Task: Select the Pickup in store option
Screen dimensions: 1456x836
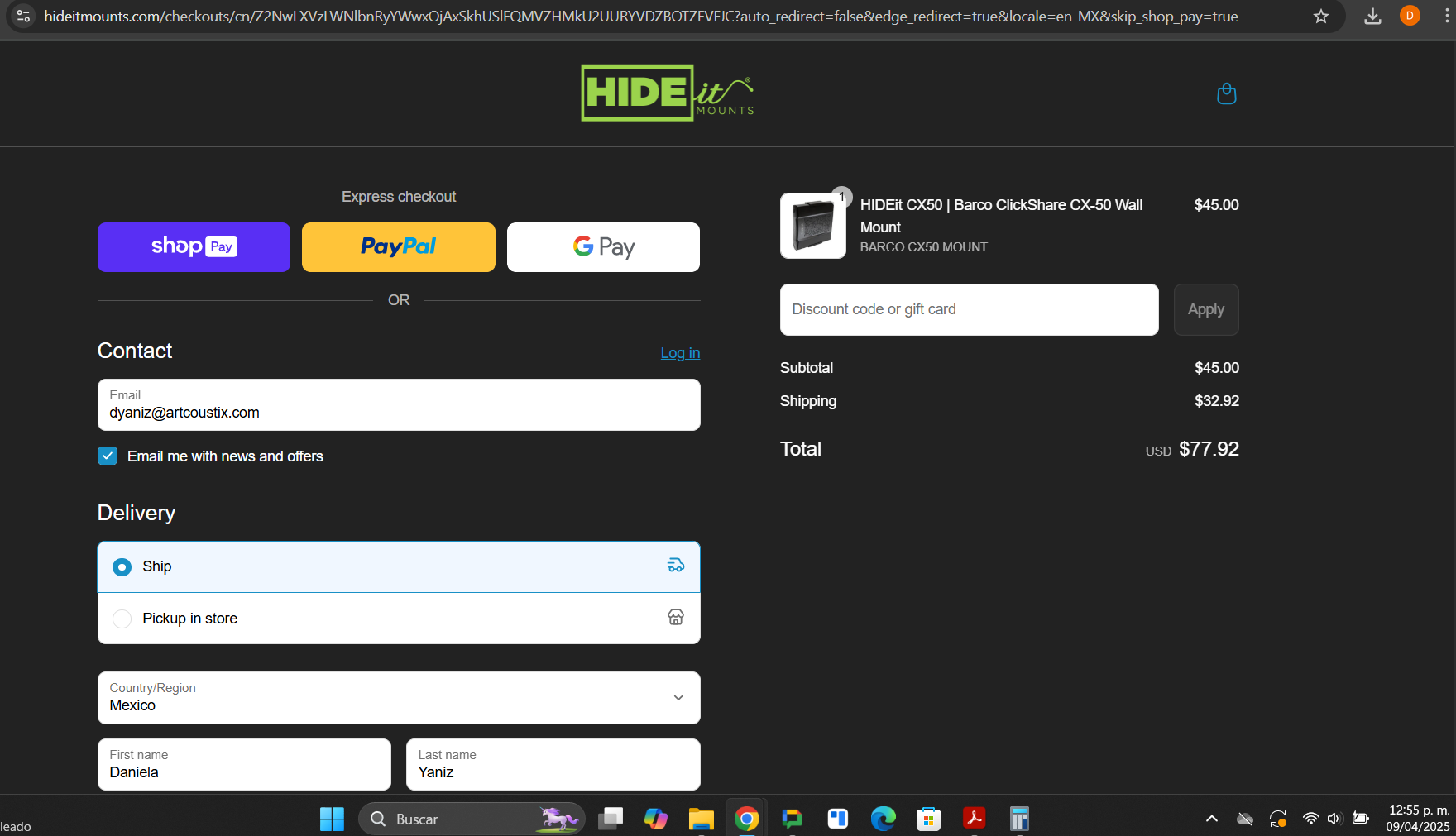Action: [399, 618]
